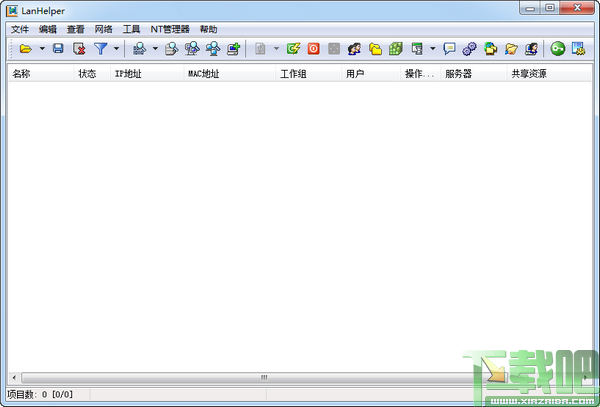Click the printer-like scan icon with magnifier
The width and height of the screenshot is (600, 407).
click(171, 49)
